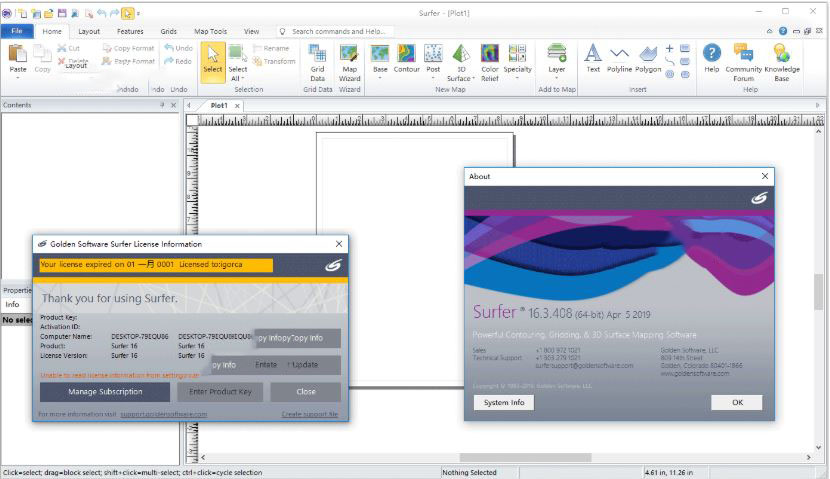Click the Manage Subscription button

click(105, 391)
